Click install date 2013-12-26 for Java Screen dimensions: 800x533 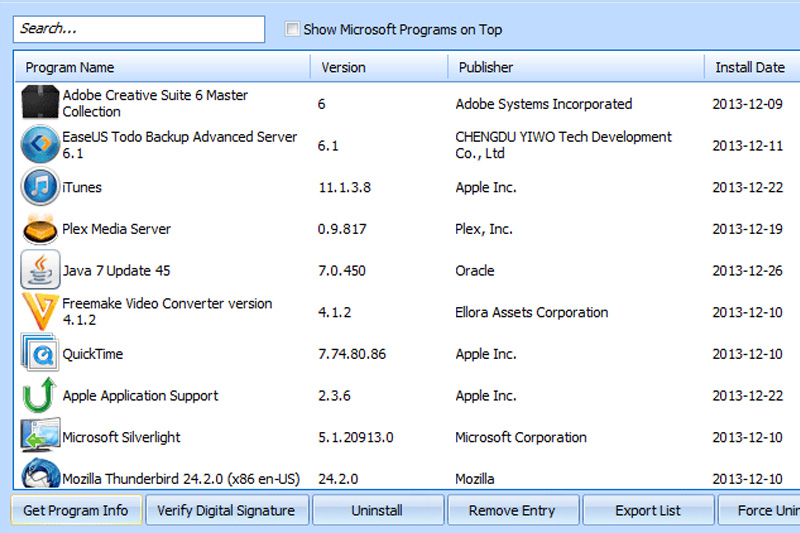[x=747, y=270]
